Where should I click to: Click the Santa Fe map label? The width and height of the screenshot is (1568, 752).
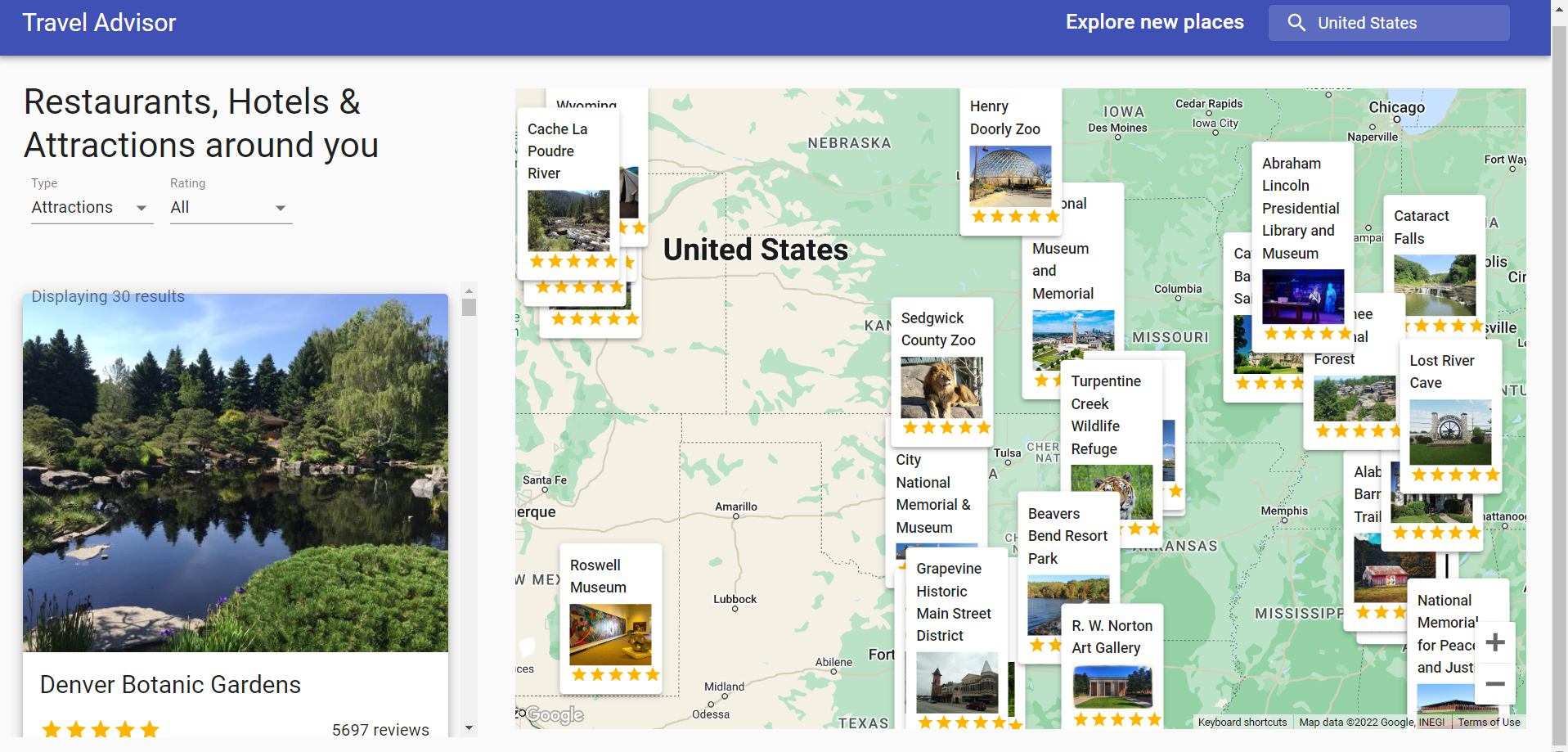coord(545,480)
